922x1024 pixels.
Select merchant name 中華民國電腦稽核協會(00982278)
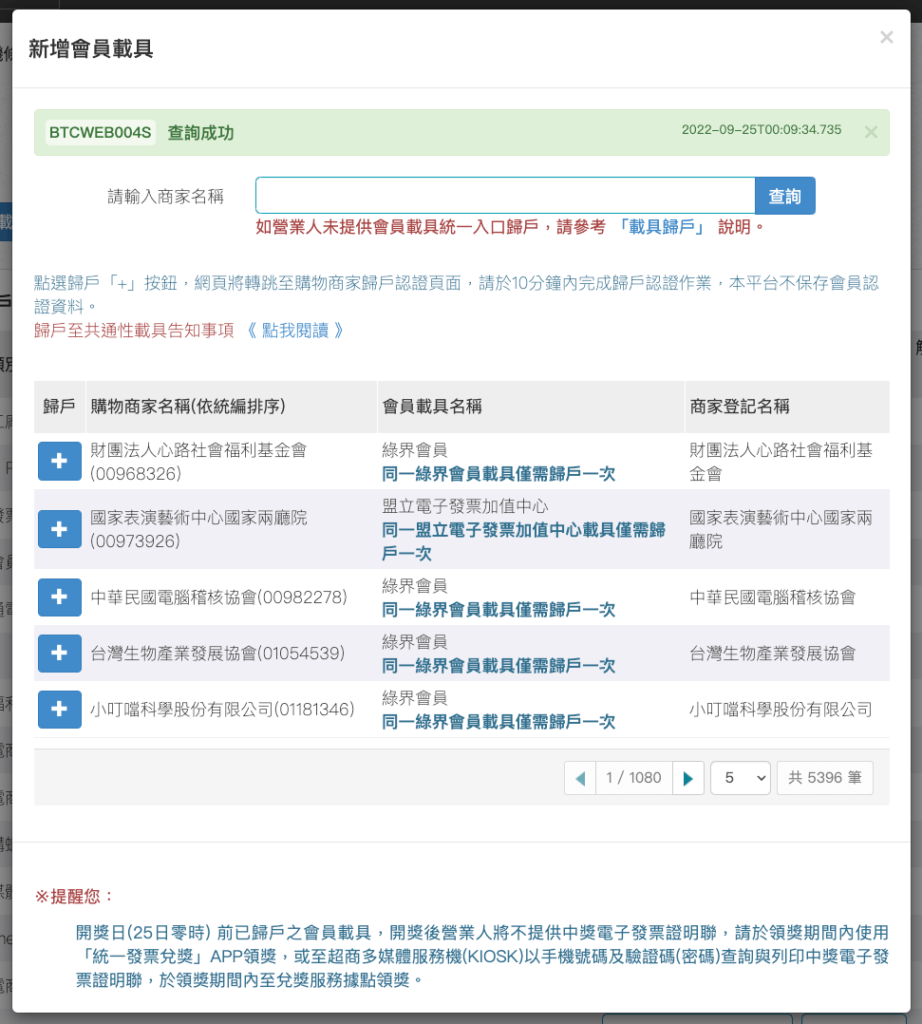219,597
